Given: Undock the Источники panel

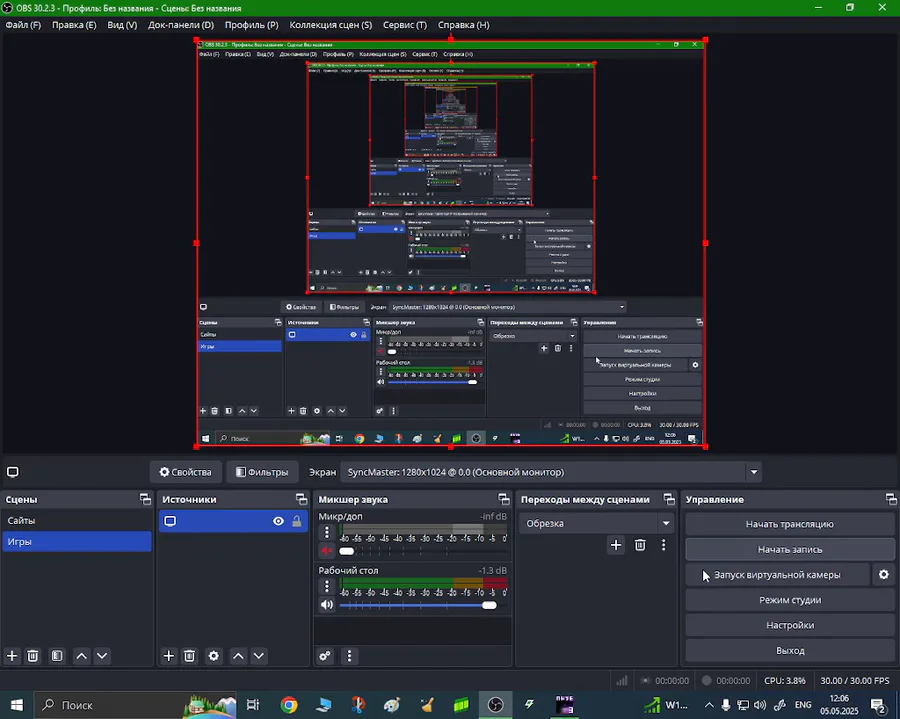Looking at the screenshot, I should [301, 499].
